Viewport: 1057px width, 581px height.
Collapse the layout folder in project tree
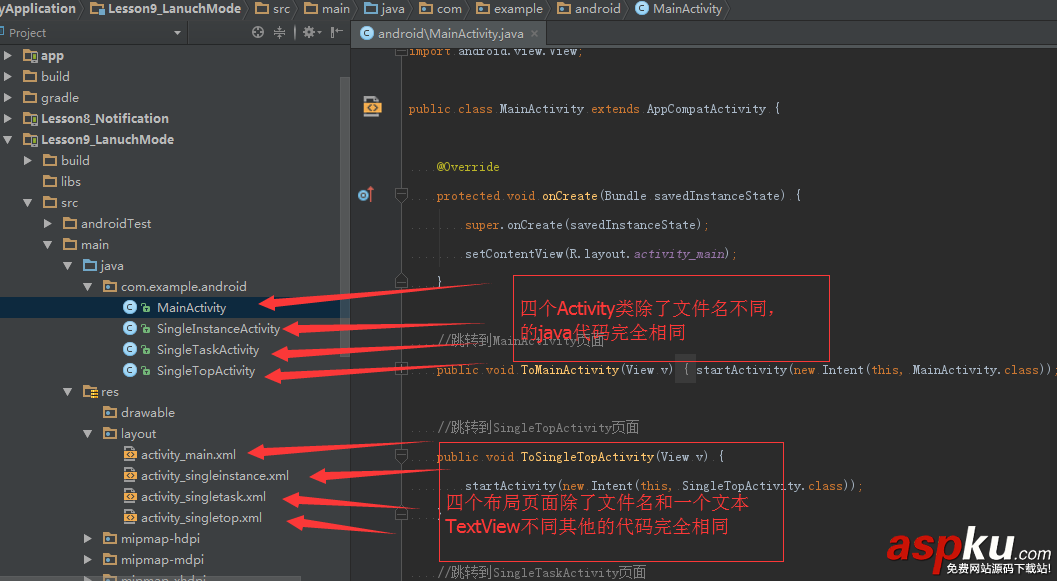pyautogui.click(x=87, y=433)
